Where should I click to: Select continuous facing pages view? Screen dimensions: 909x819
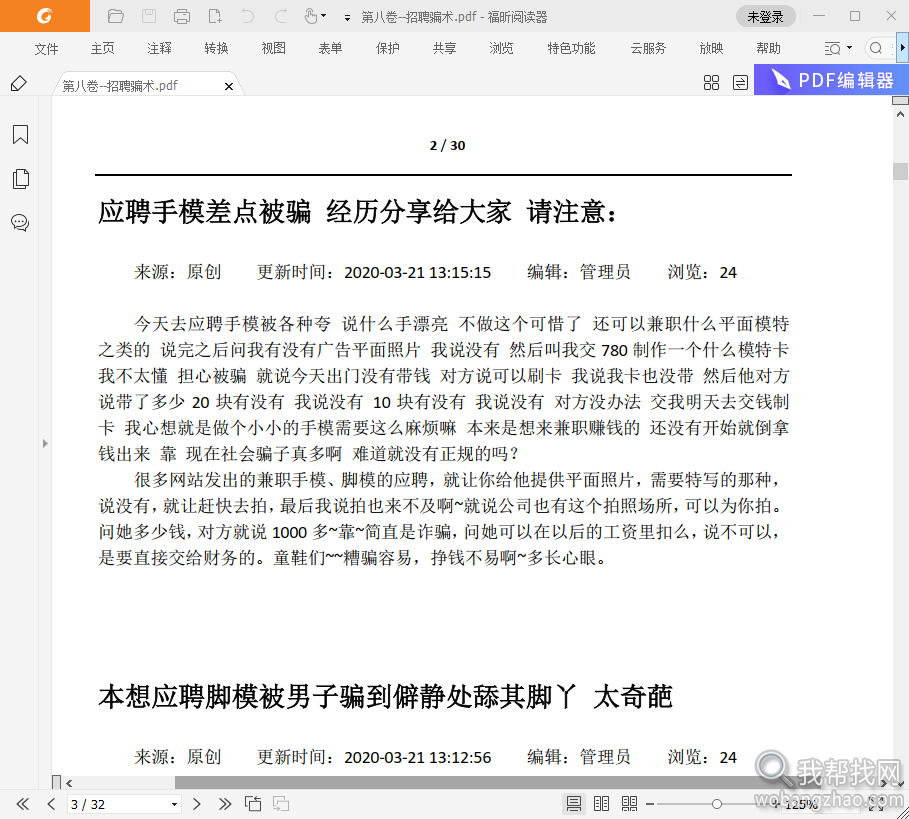click(x=629, y=804)
